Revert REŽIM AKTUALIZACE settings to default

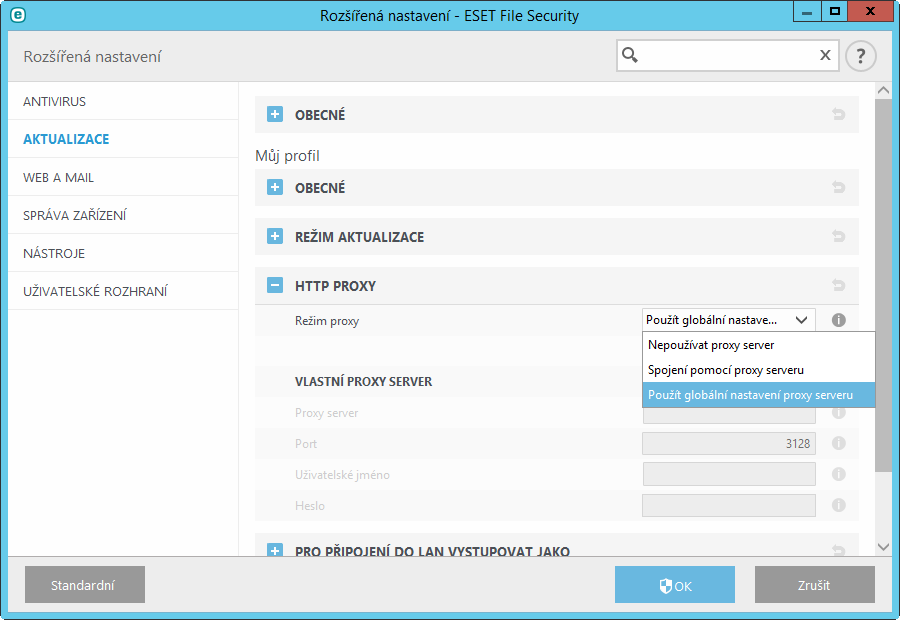839,236
